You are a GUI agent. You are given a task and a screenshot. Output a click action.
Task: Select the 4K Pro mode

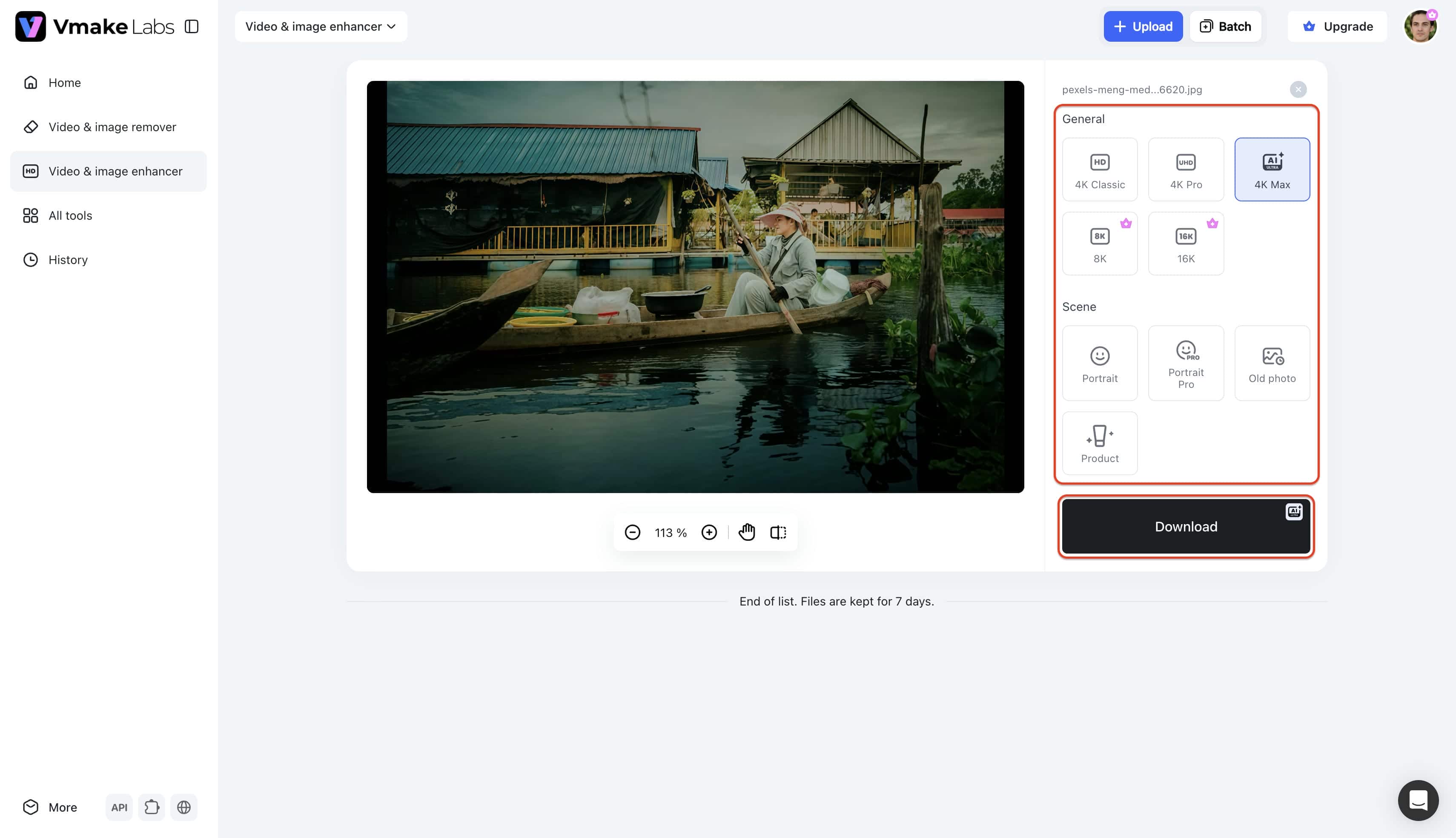1186,169
